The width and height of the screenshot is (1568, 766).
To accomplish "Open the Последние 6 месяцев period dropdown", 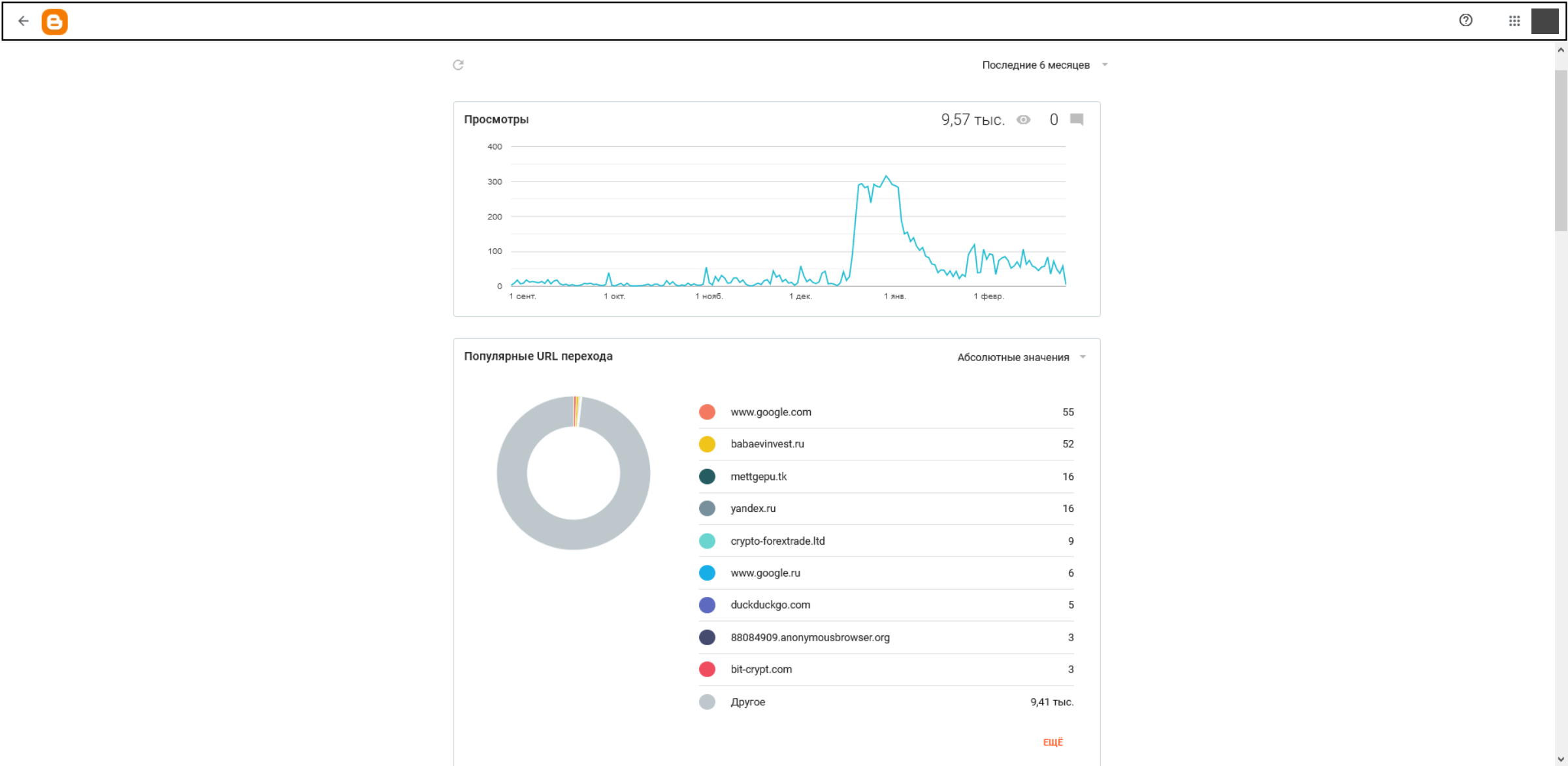I will [1036, 65].
